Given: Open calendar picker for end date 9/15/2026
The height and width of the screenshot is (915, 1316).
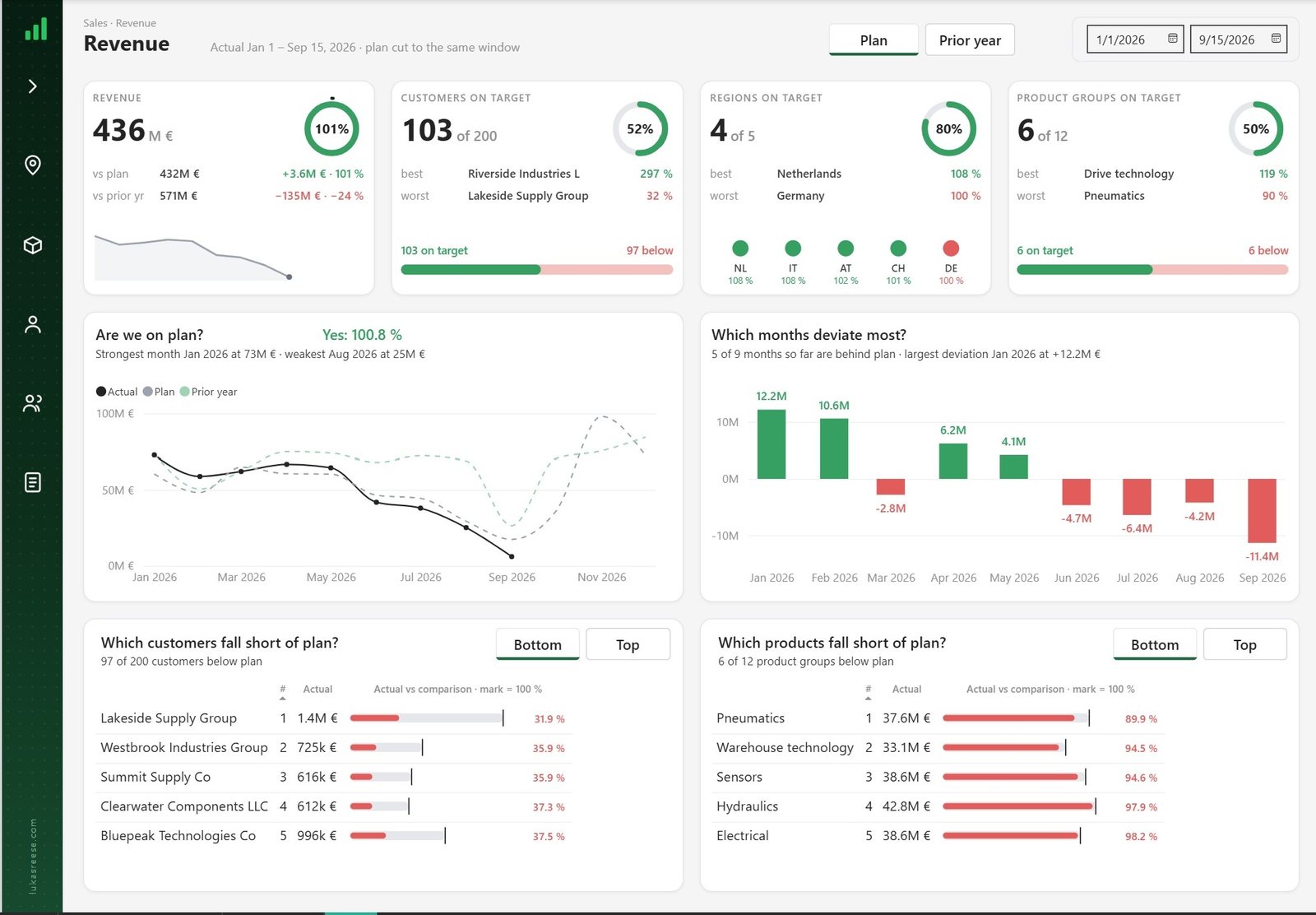Looking at the screenshot, I should 1276,39.
